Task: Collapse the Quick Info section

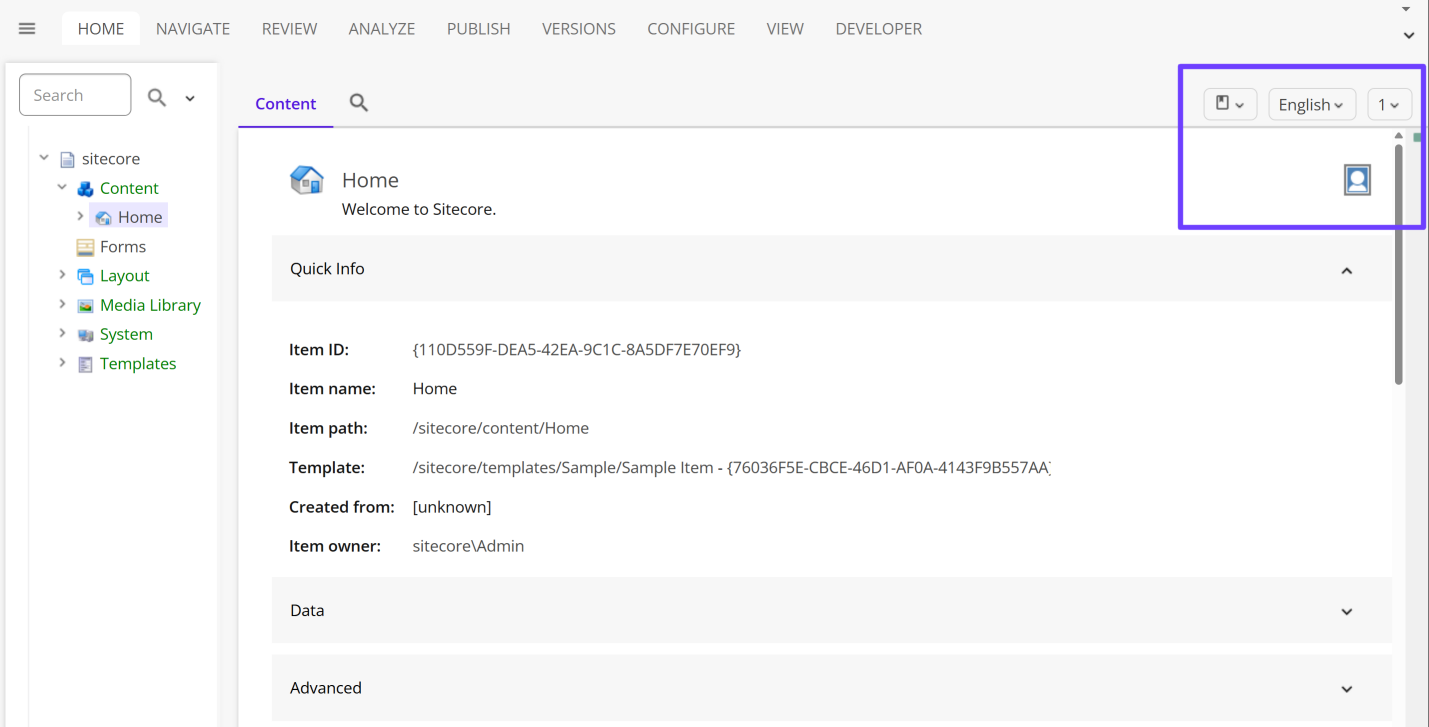Action: 1347,270
